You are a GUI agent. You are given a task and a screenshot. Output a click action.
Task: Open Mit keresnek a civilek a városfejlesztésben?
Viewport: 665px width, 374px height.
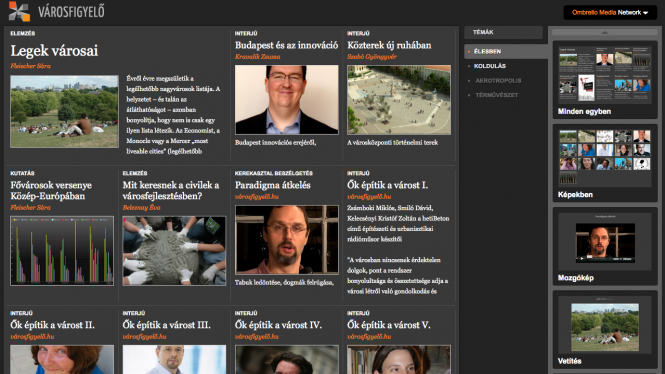171,191
